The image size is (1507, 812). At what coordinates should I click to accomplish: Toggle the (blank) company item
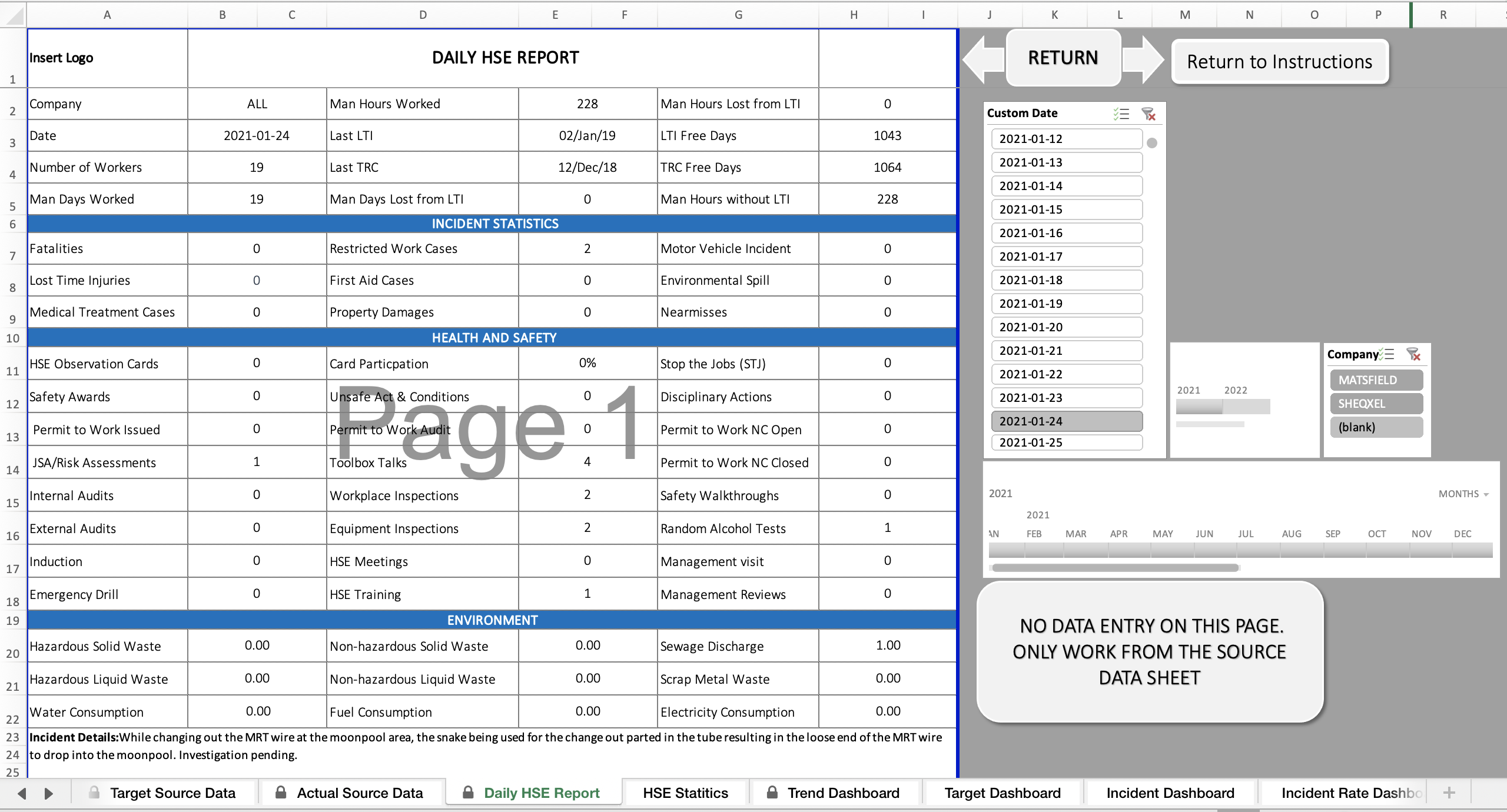click(1376, 427)
